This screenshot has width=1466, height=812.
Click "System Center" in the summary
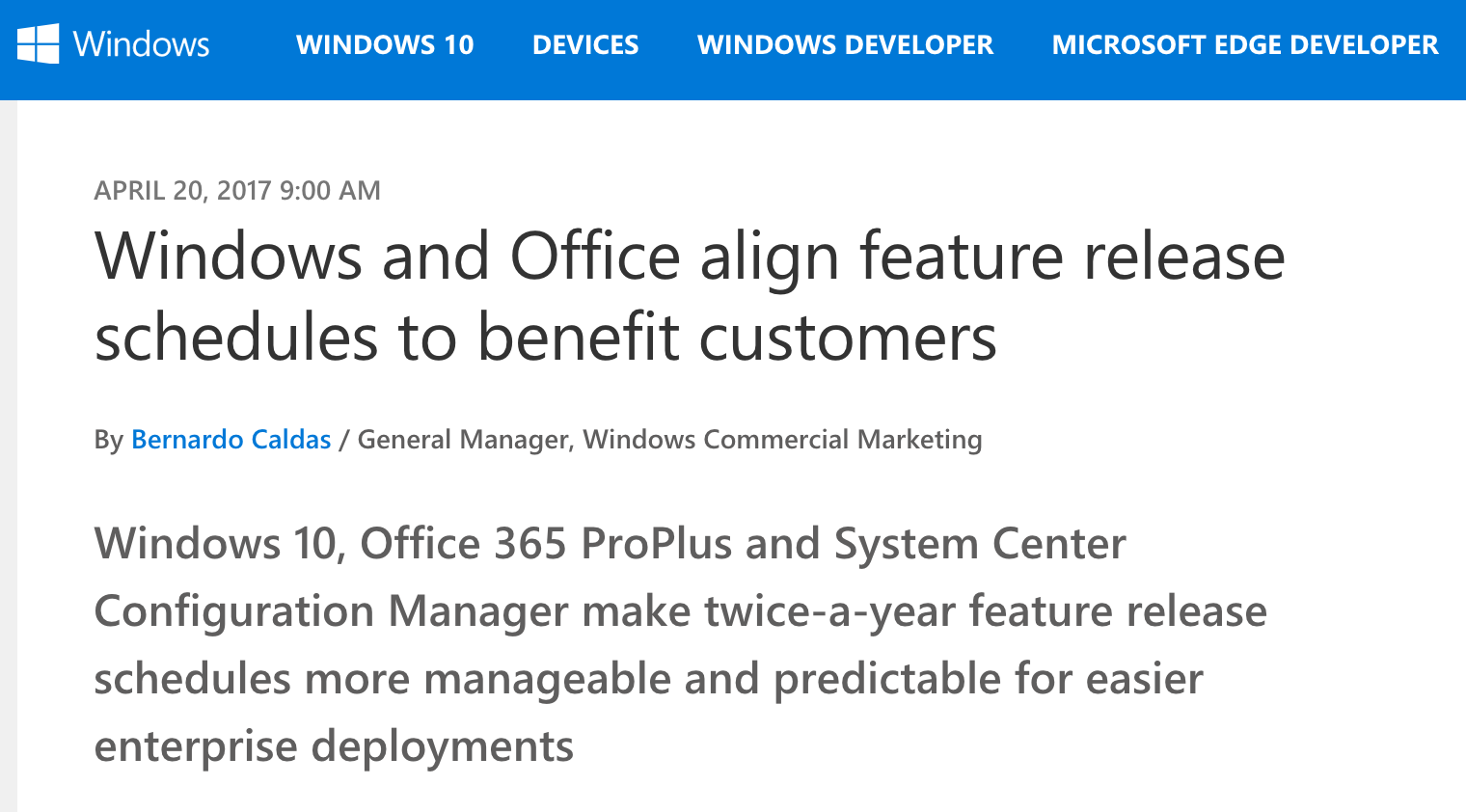(x=980, y=544)
